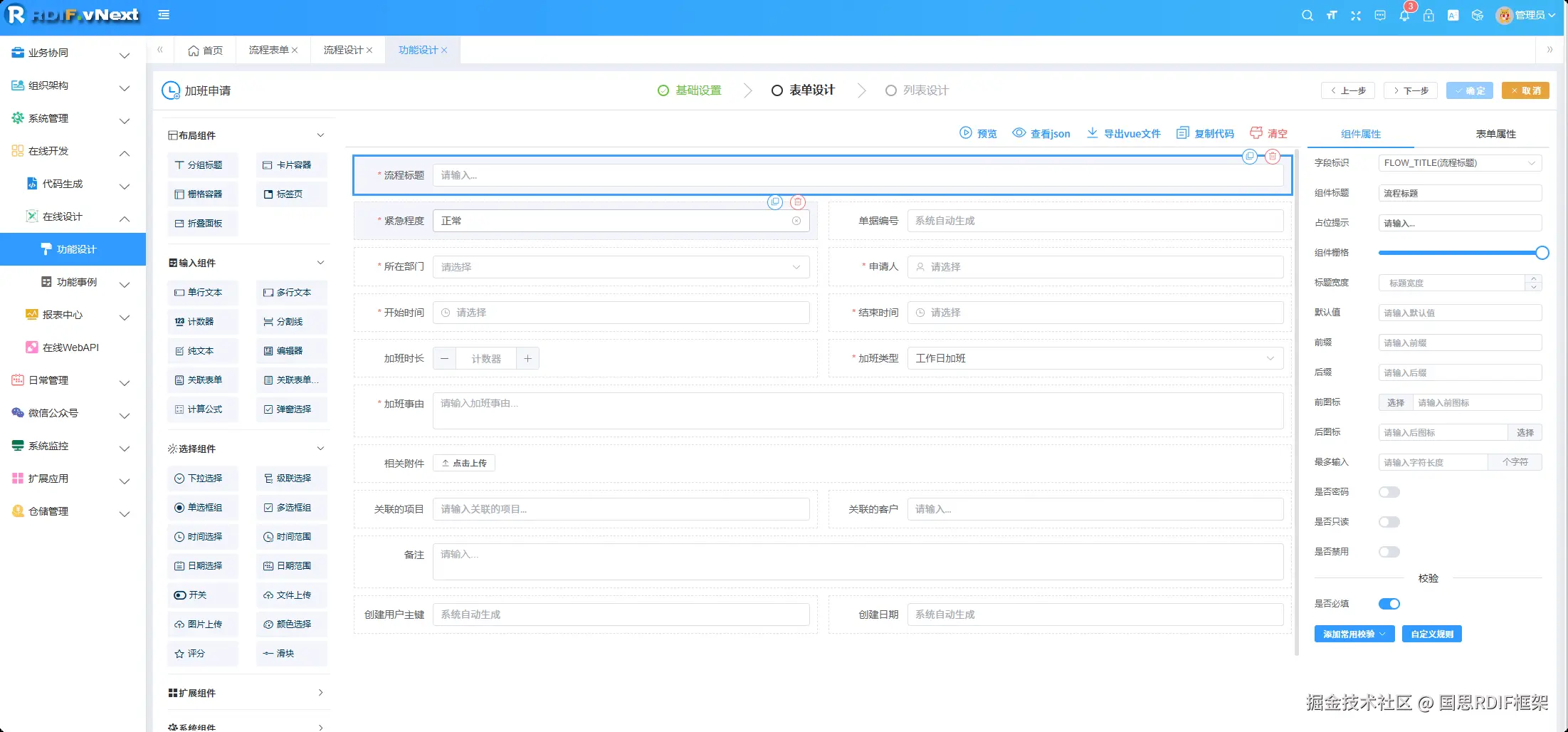The image size is (1568, 732).
Task: Click the 自定义规则 button
Action: 1431,634
